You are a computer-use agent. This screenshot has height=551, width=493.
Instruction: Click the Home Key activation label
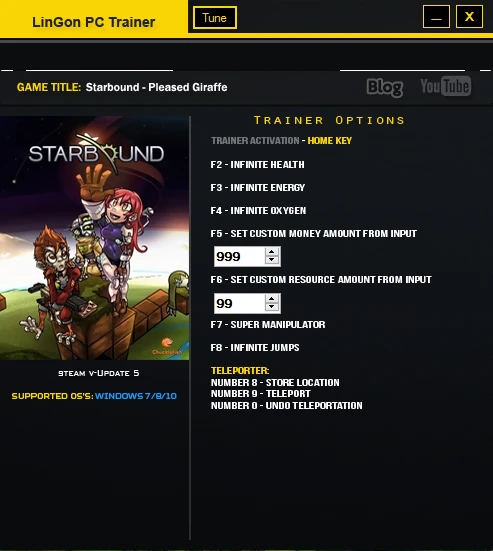[330, 141]
